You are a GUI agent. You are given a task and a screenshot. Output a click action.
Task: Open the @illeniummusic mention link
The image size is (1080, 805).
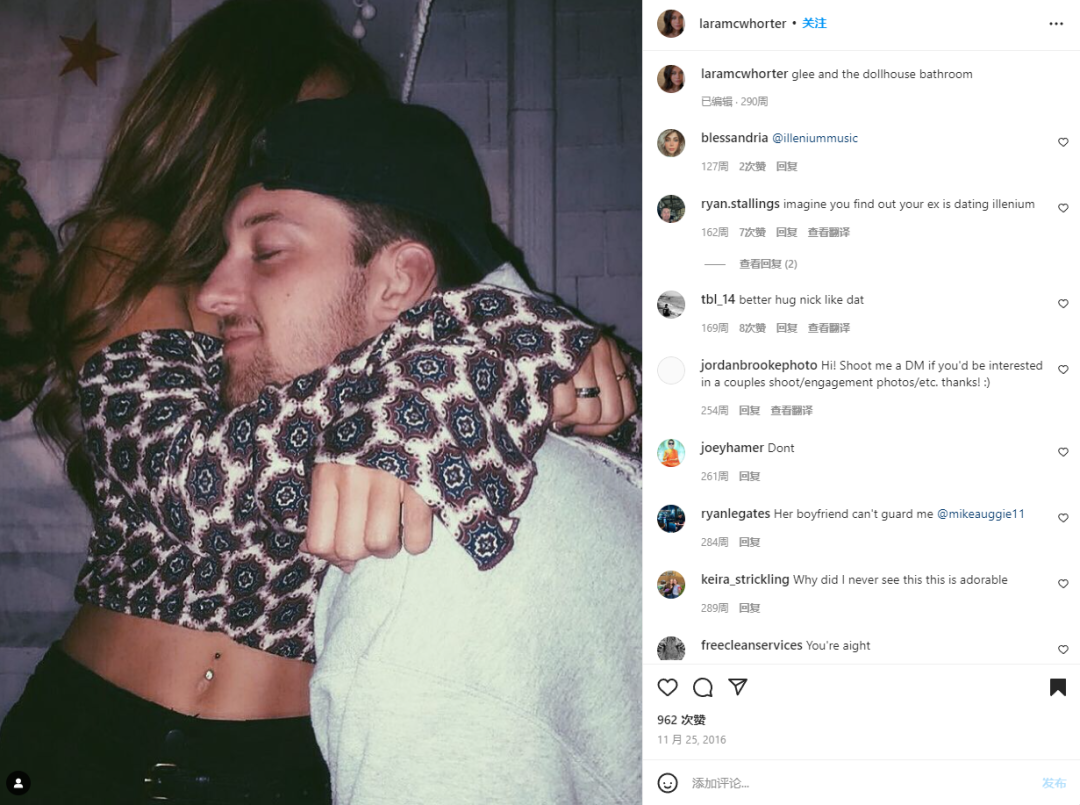815,138
